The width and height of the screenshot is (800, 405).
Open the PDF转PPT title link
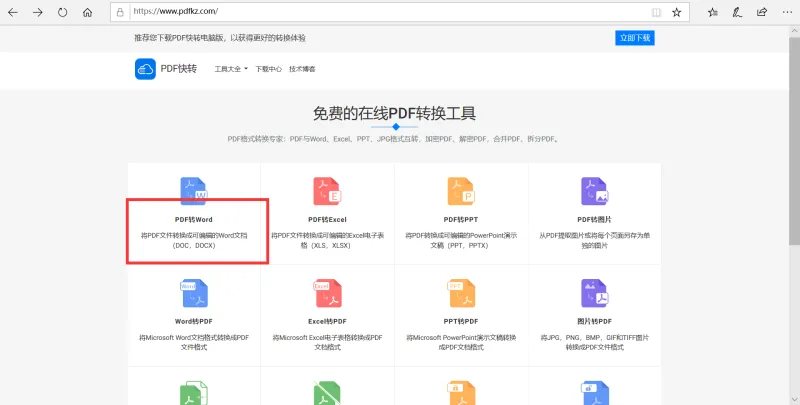point(461,220)
